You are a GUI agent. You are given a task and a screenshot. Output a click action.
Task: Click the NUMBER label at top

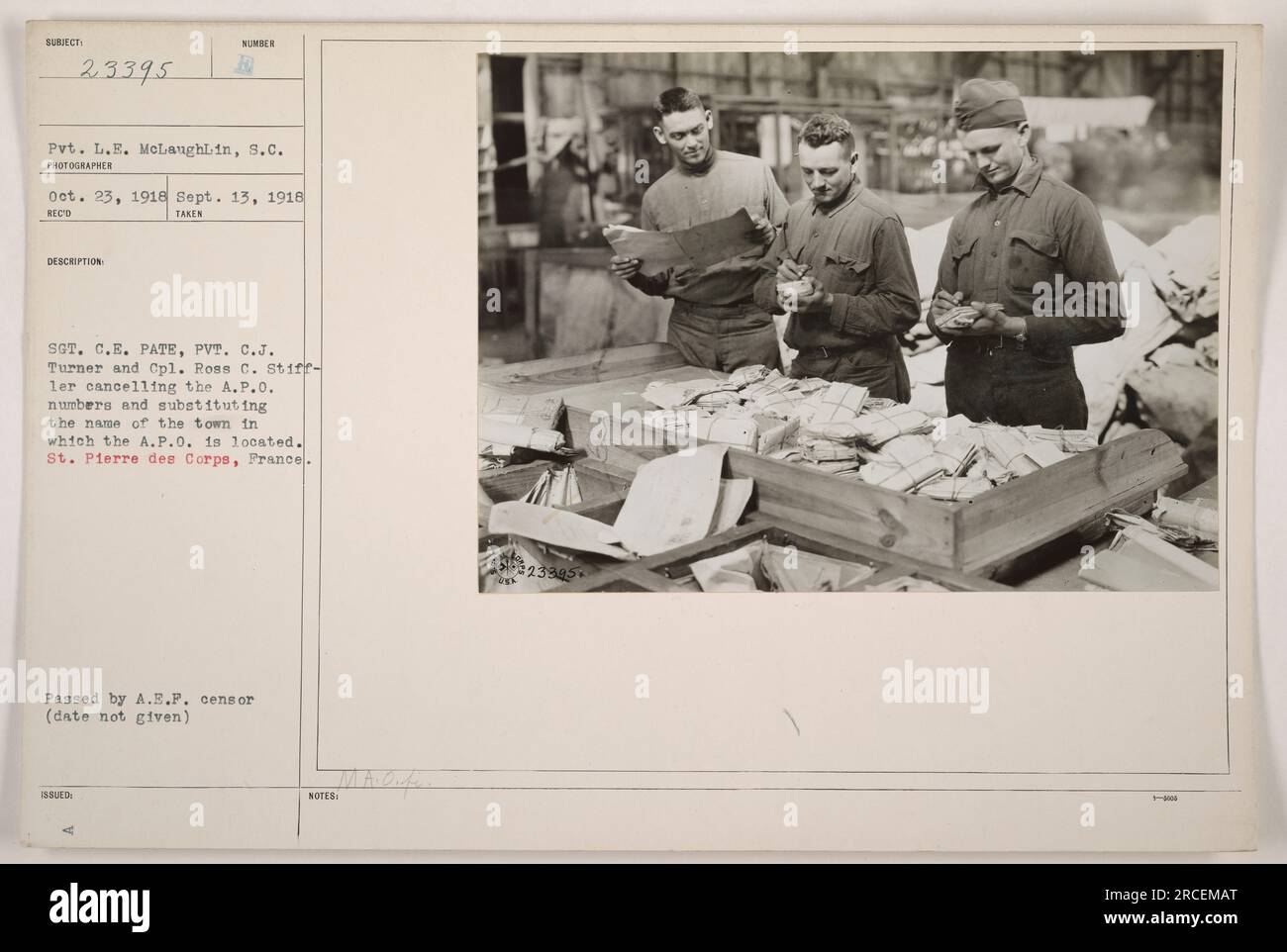260,44
